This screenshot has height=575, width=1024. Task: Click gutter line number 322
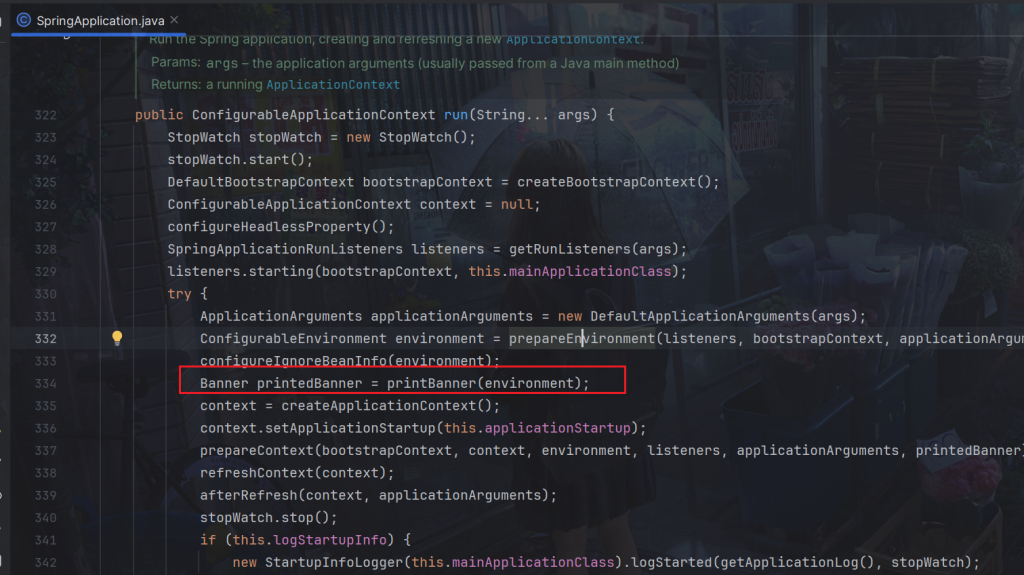click(45, 115)
